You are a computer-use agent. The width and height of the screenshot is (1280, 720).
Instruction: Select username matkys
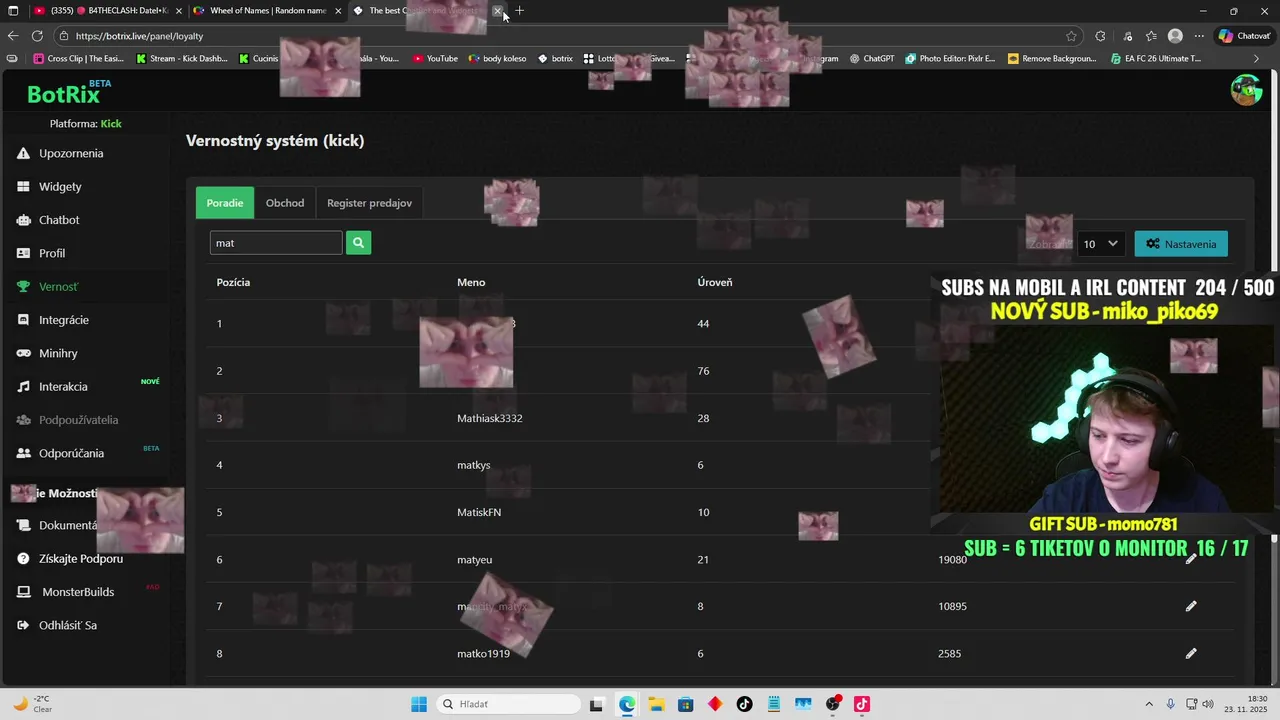pyautogui.click(x=474, y=465)
